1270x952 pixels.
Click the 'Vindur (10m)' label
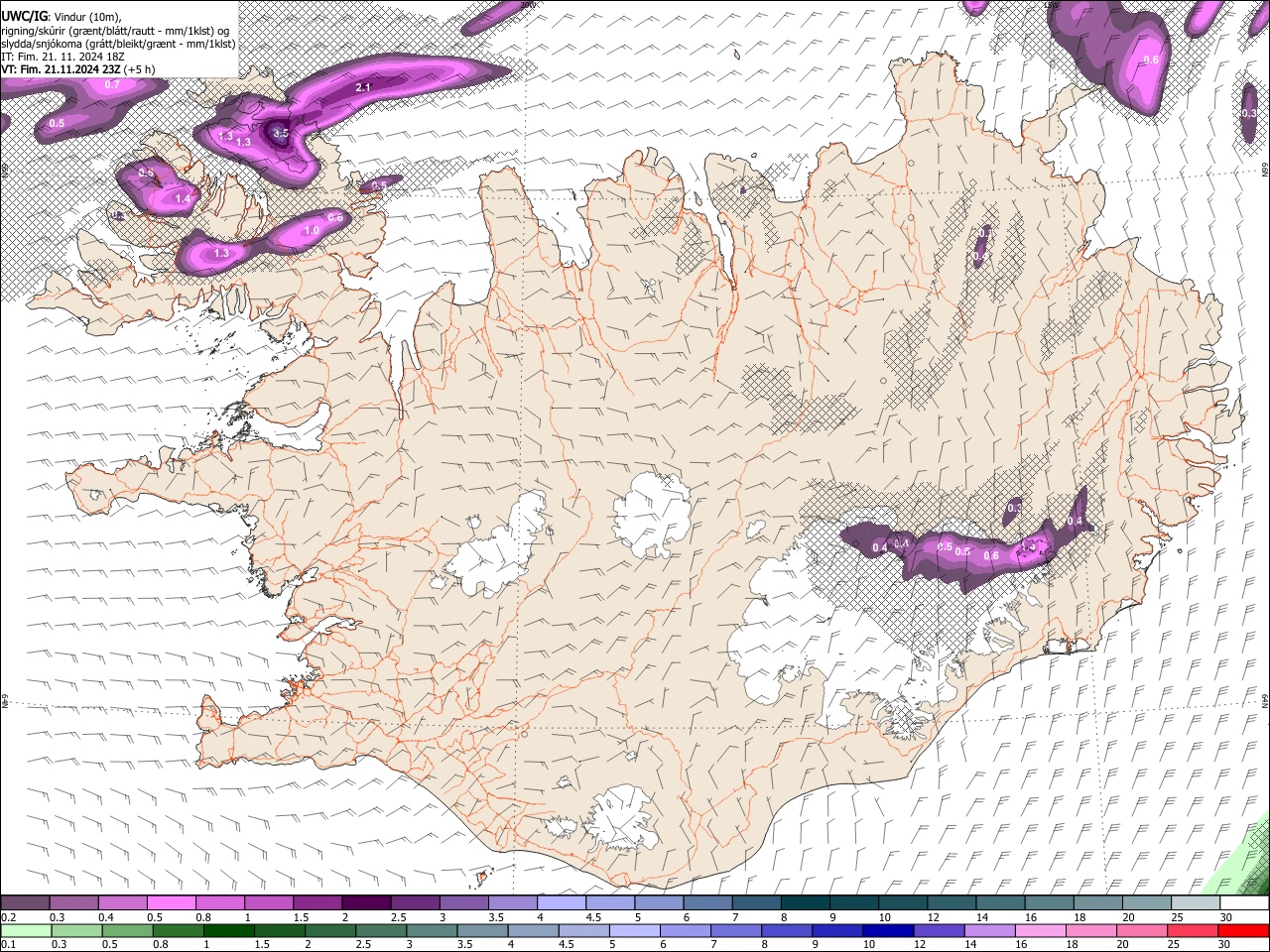coord(87,17)
